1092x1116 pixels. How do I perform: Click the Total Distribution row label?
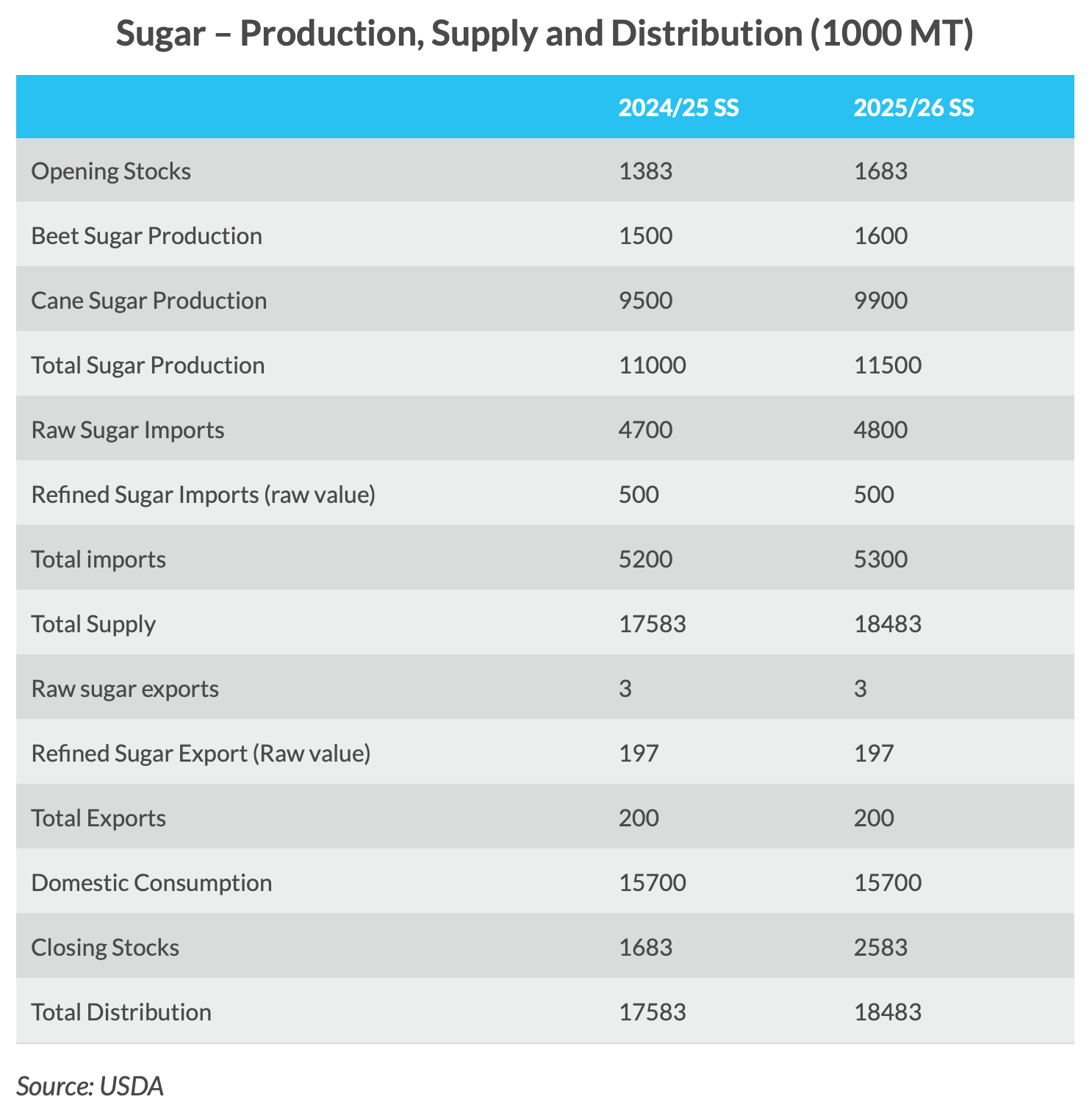(121, 1012)
